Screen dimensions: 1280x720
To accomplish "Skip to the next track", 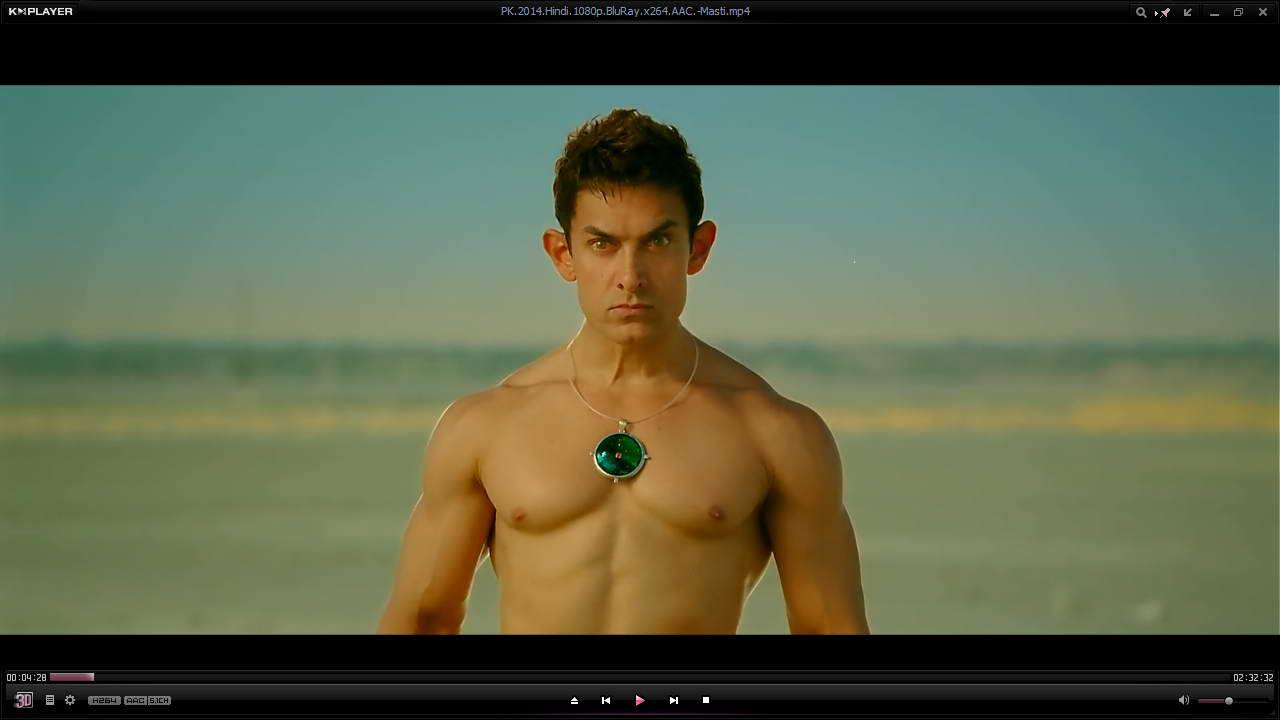I will [674, 700].
